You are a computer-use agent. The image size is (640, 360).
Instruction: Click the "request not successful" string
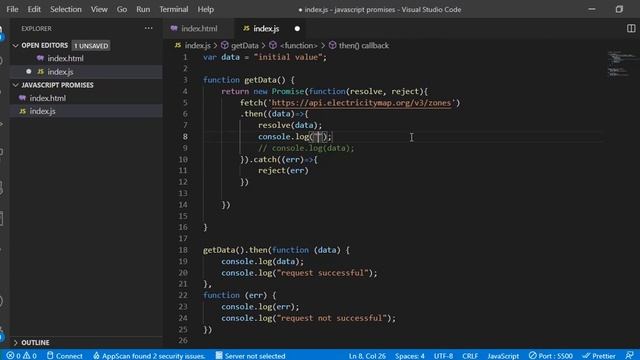[331, 318]
